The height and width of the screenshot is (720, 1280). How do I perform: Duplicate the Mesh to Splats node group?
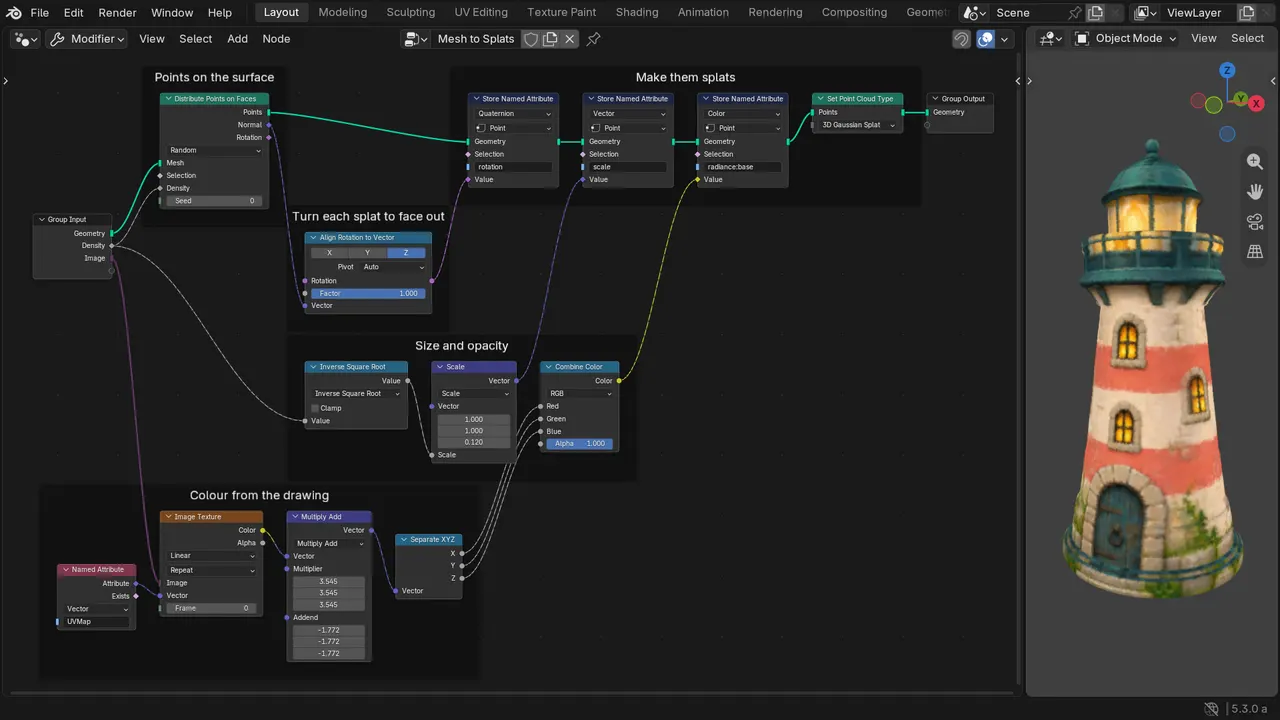(550, 38)
